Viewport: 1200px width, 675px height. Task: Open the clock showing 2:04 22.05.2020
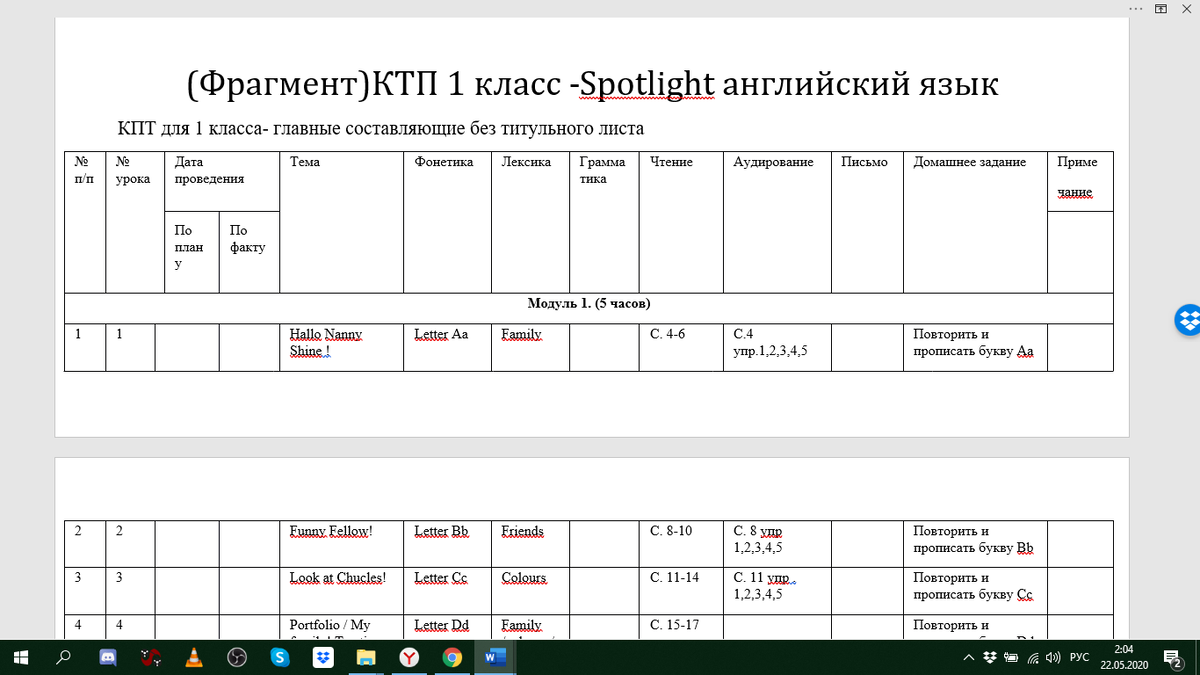[1124, 657]
